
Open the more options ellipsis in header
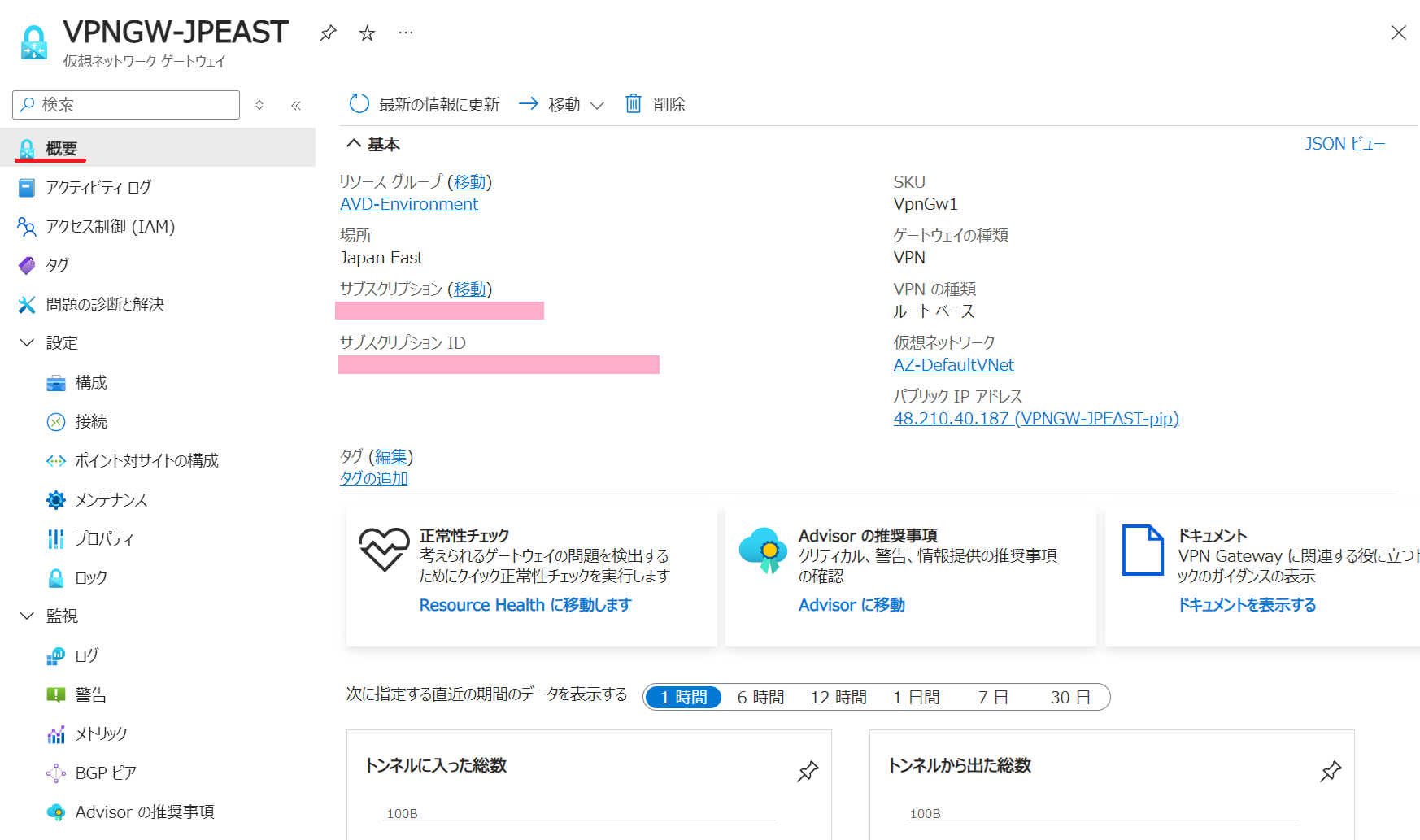pyautogui.click(x=406, y=33)
